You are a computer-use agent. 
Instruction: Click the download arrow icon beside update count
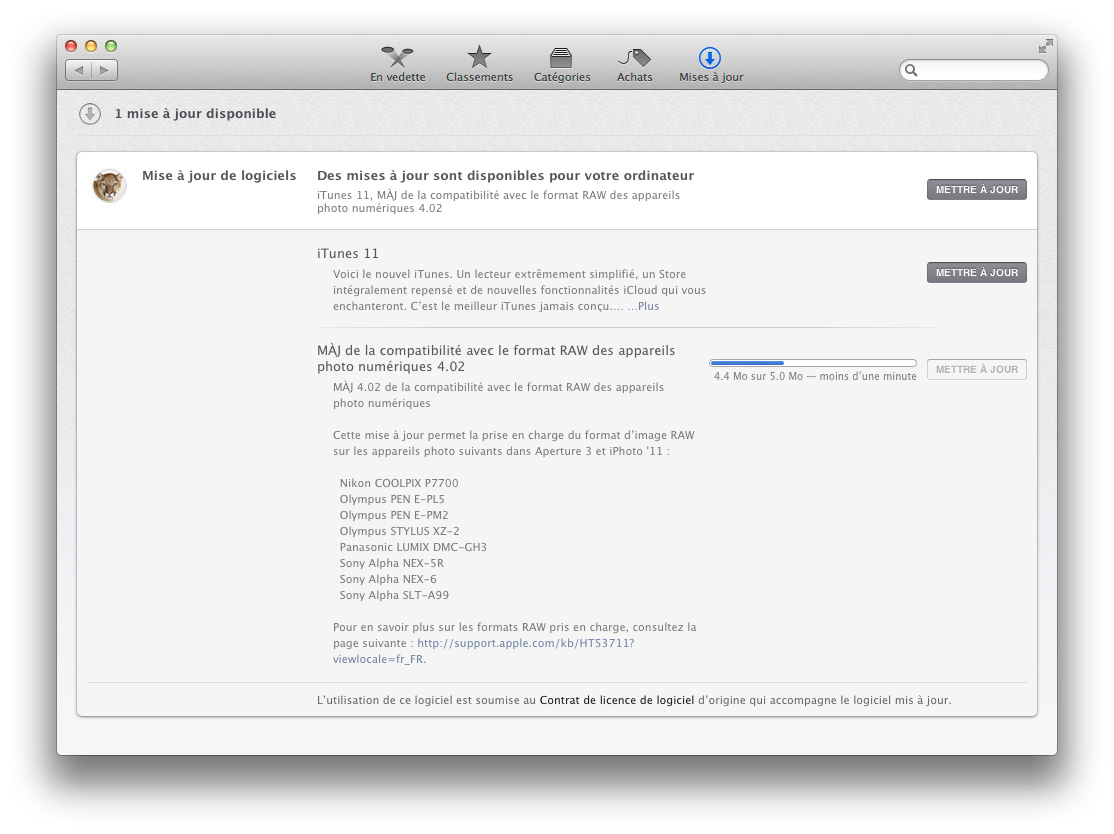[x=90, y=114]
